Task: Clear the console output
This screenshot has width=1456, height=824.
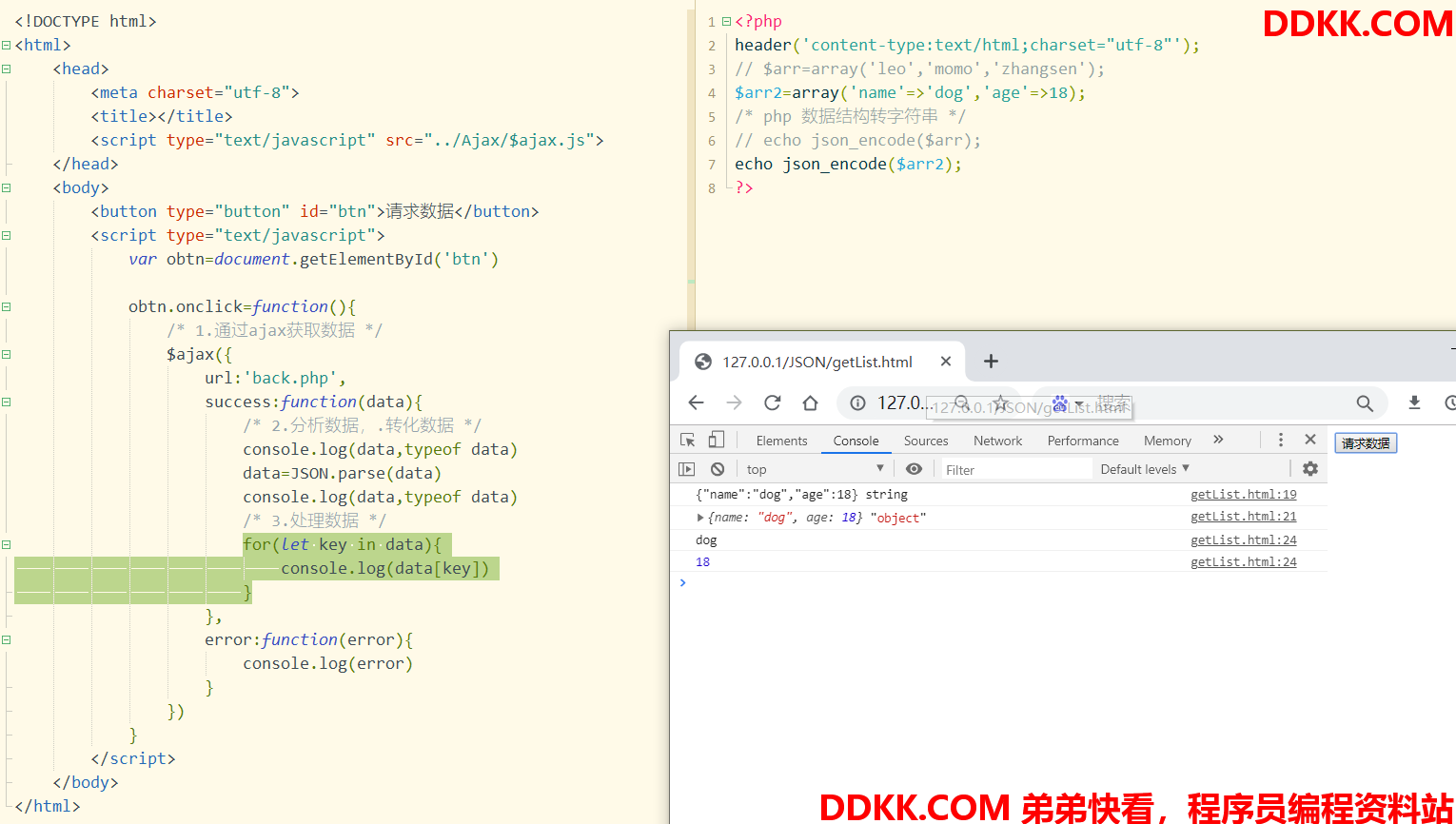Action: (718, 469)
